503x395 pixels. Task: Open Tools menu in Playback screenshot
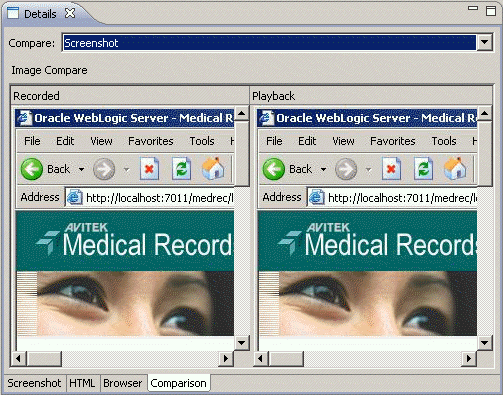tap(444, 141)
